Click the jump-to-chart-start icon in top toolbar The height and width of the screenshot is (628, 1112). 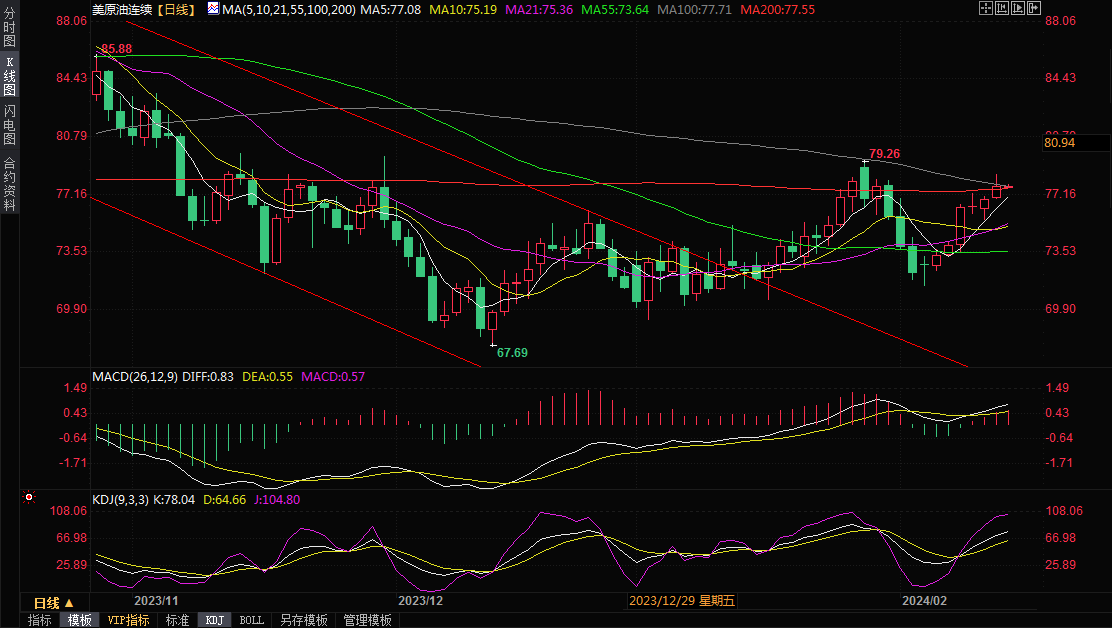(1002, 8)
